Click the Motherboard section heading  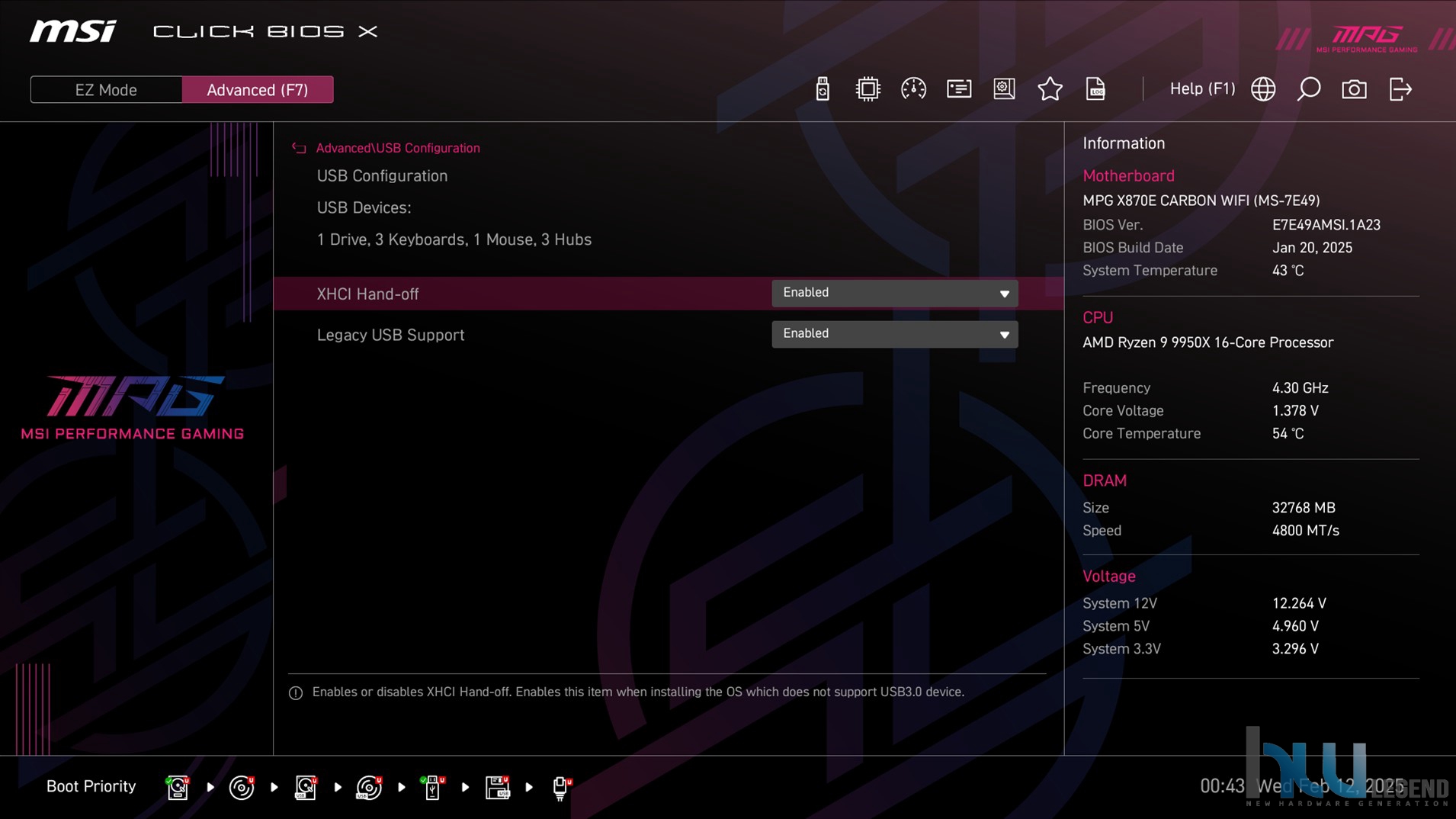click(1128, 176)
